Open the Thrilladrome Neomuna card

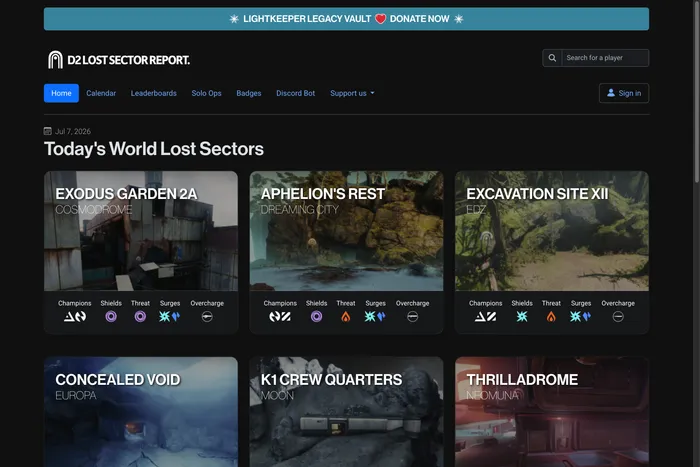click(x=552, y=412)
